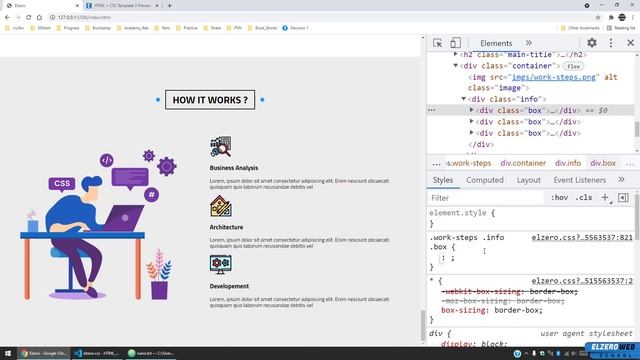Click the HOW IT WORKS ? heading
Screen dimensions: 640x360
tap(210, 100)
